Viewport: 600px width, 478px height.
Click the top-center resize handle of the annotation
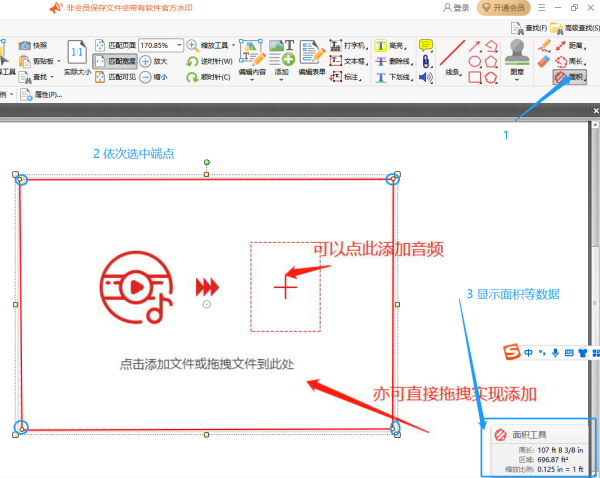pos(206,175)
